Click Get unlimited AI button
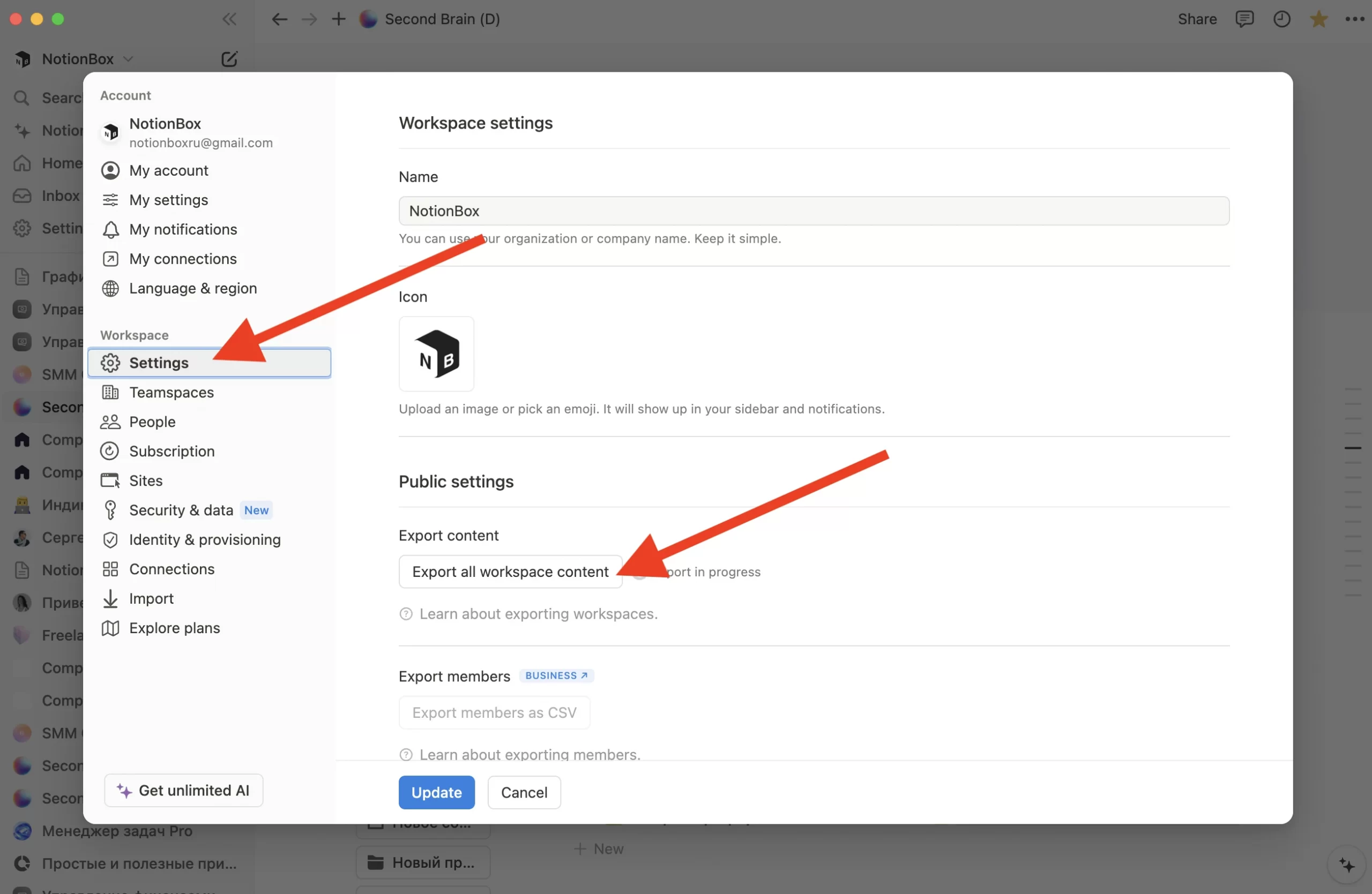The image size is (1372, 894). click(183, 790)
